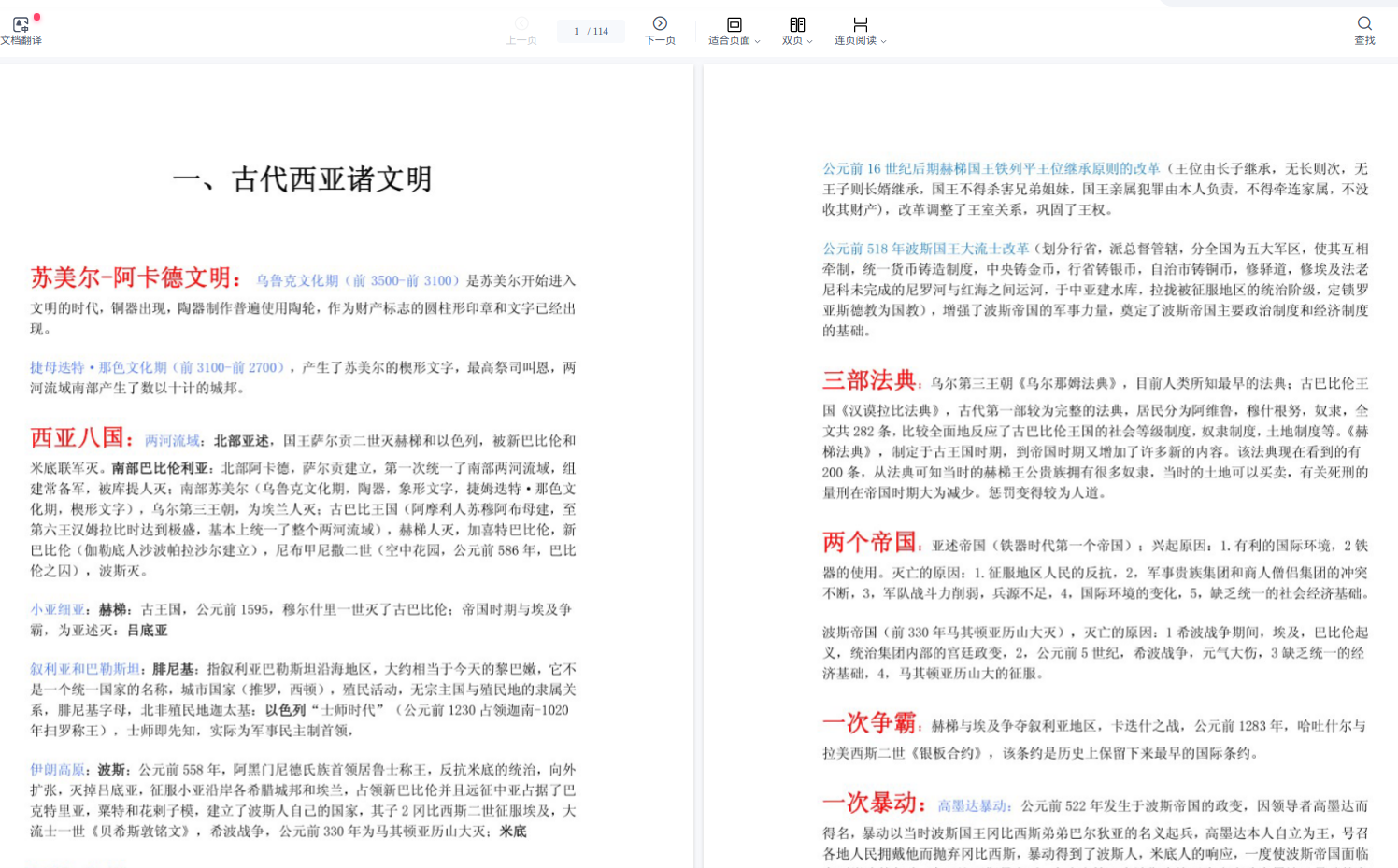Expand the 双页 dropdown arrow
The image size is (1398, 868).
[810, 41]
